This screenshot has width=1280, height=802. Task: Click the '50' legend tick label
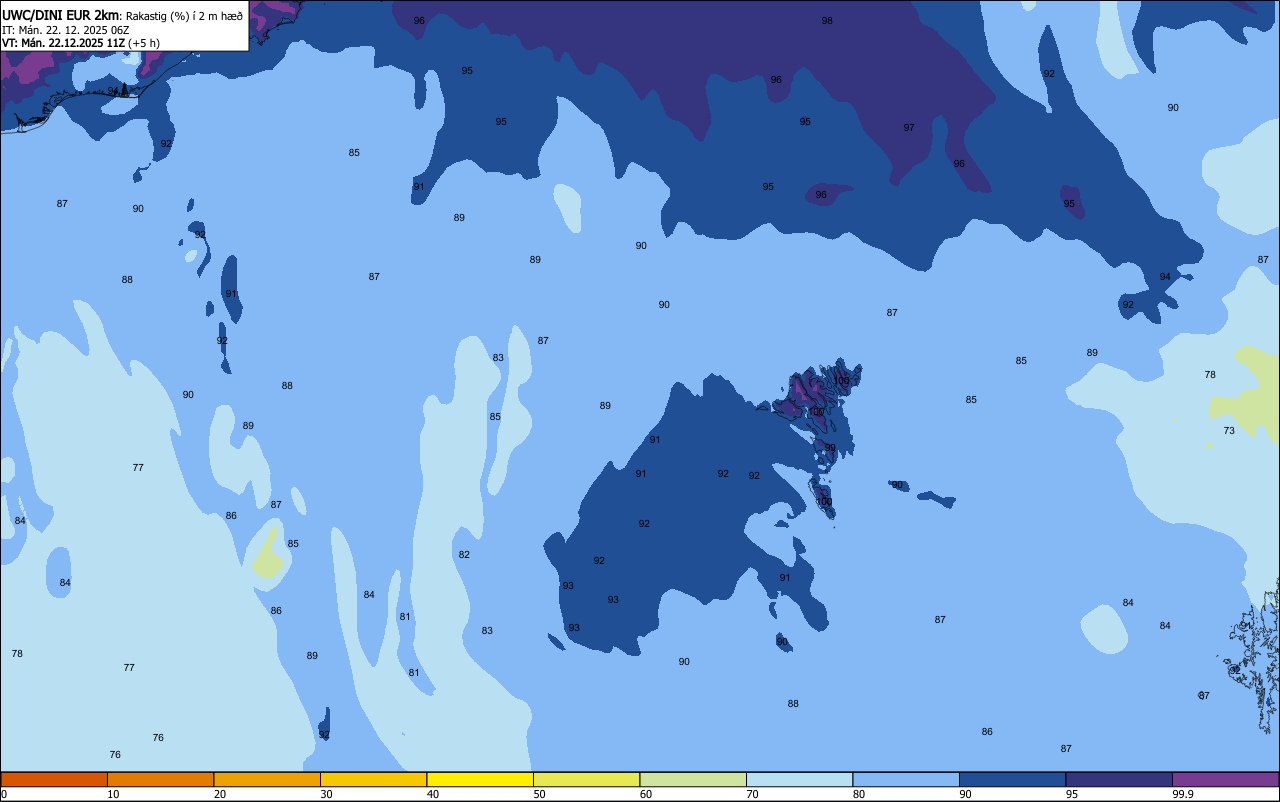coord(539,794)
